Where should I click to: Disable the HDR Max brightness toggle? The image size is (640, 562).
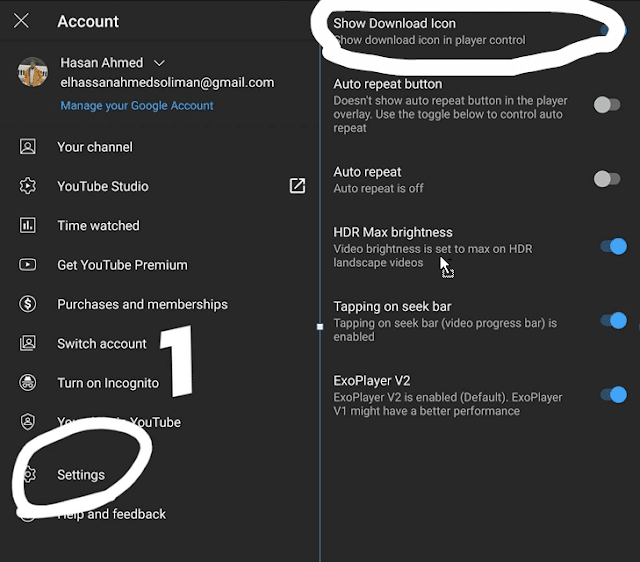(x=613, y=247)
